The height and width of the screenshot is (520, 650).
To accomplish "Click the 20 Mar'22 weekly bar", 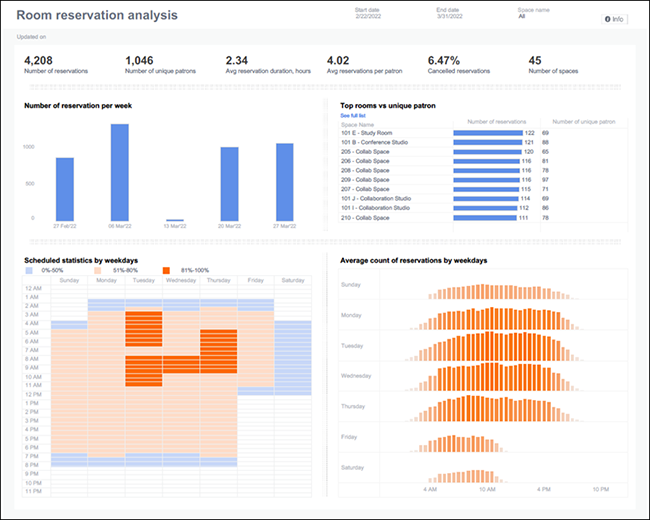I will [x=229, y=184].
